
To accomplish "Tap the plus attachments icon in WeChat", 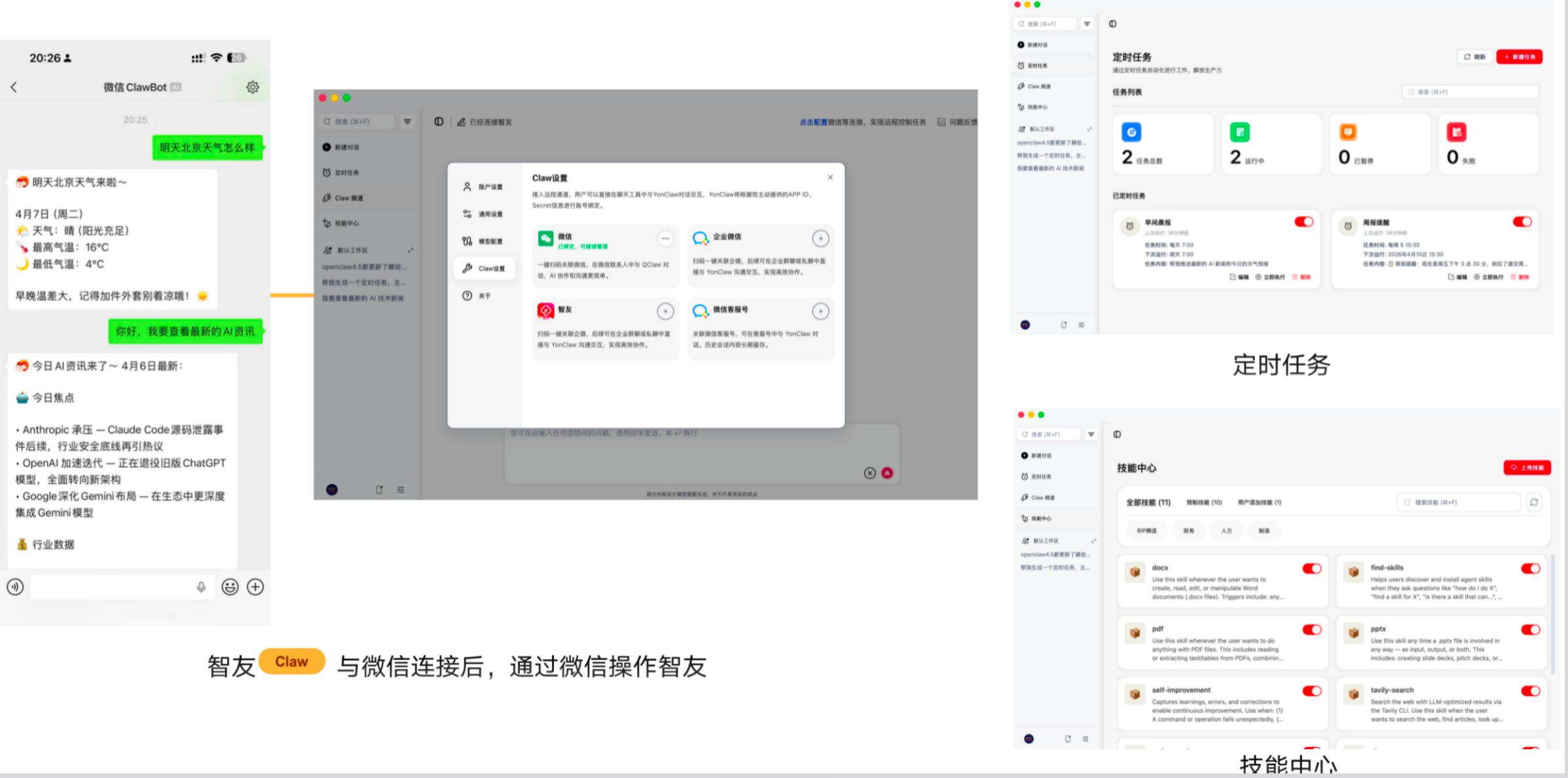I will coord(255,587).
